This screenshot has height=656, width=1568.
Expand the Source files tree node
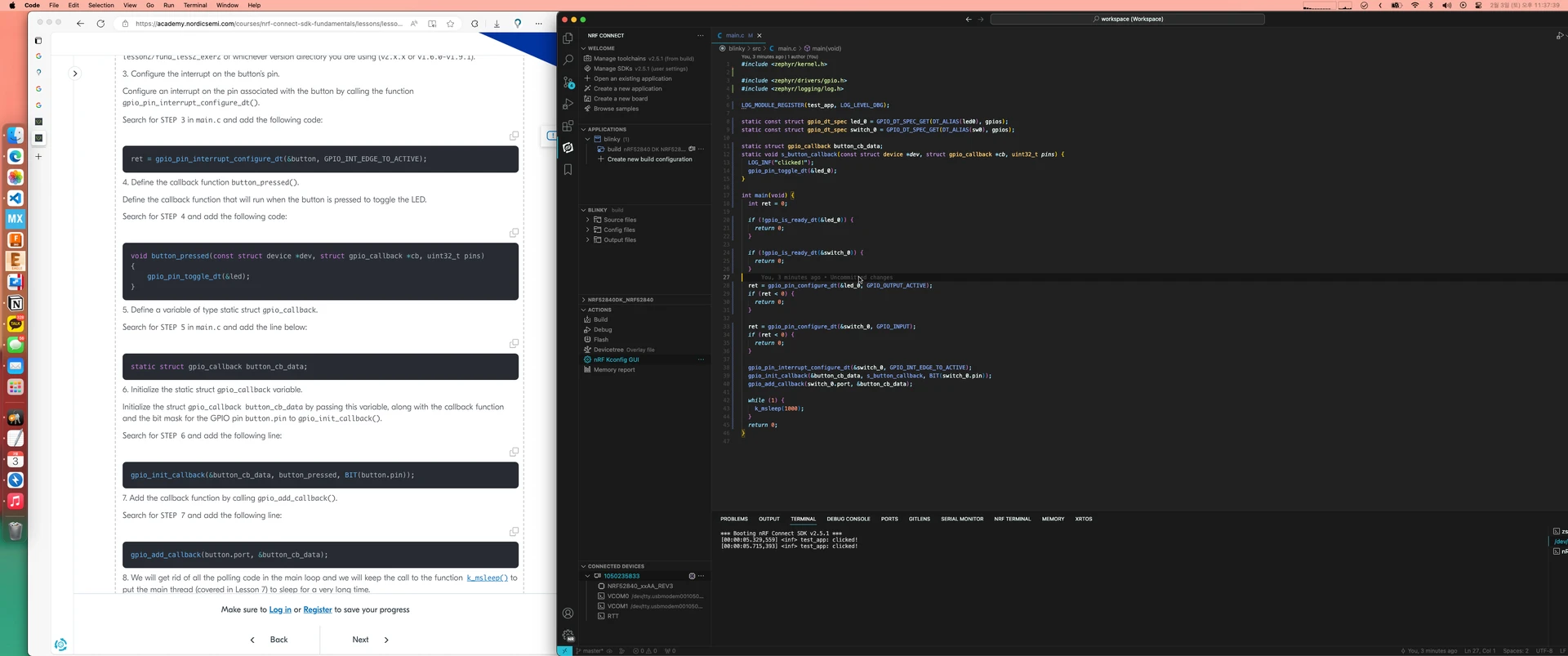pos(619,220)
